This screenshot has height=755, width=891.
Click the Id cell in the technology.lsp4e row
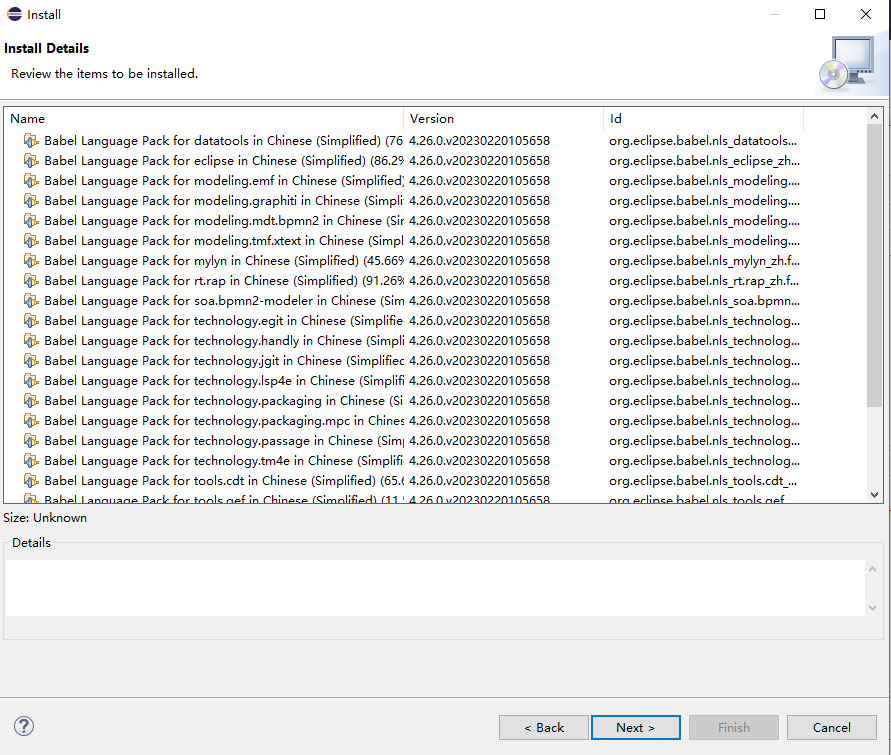click(x=705, y=381)
